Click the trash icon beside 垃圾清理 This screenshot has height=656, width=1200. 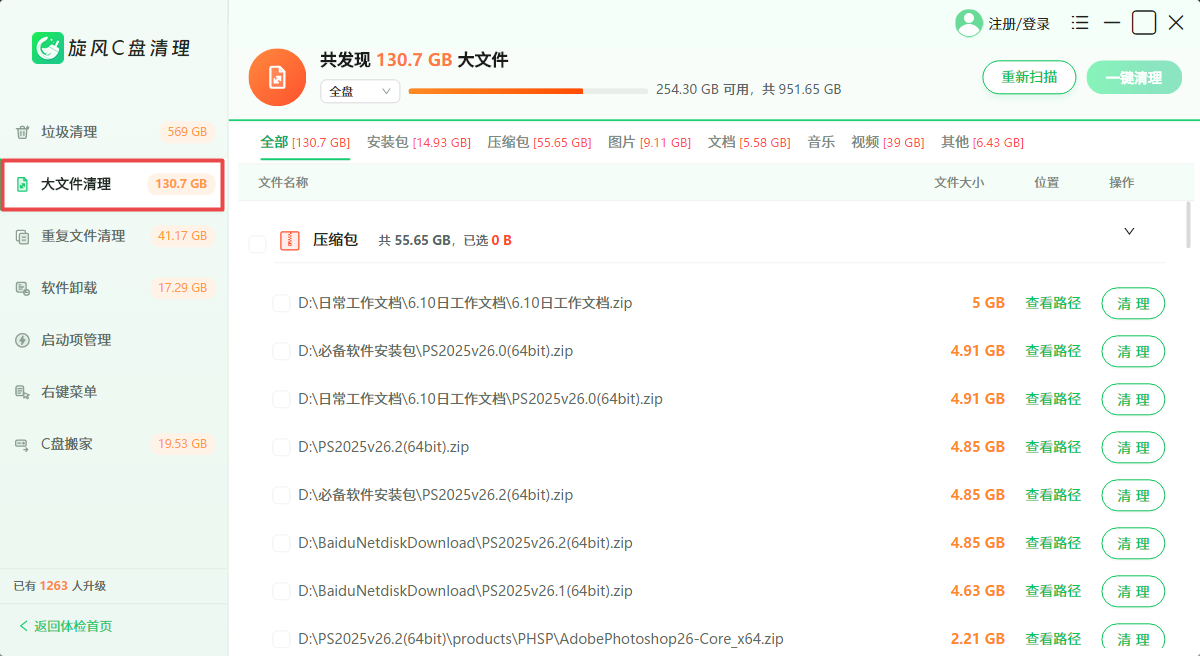click(22, 132)
